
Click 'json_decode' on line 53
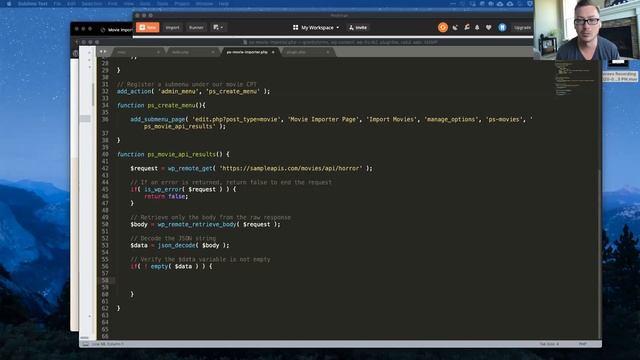[x=176, y=245]
